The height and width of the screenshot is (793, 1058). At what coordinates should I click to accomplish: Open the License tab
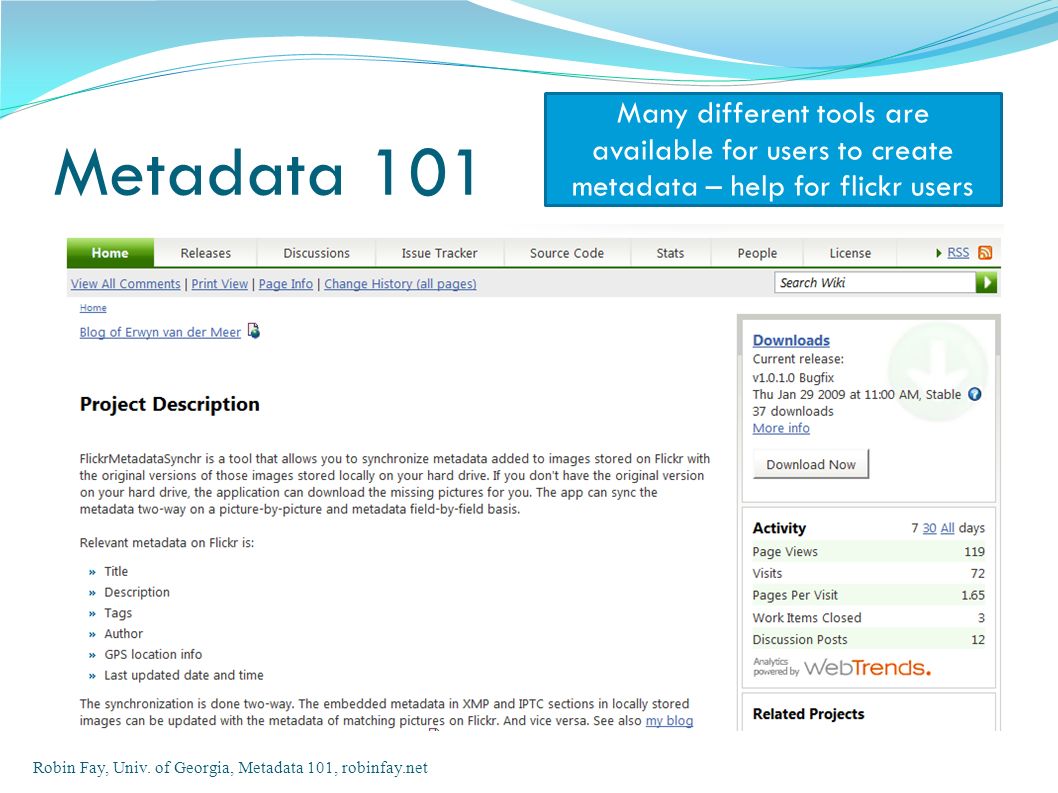(x=850, y=253)
